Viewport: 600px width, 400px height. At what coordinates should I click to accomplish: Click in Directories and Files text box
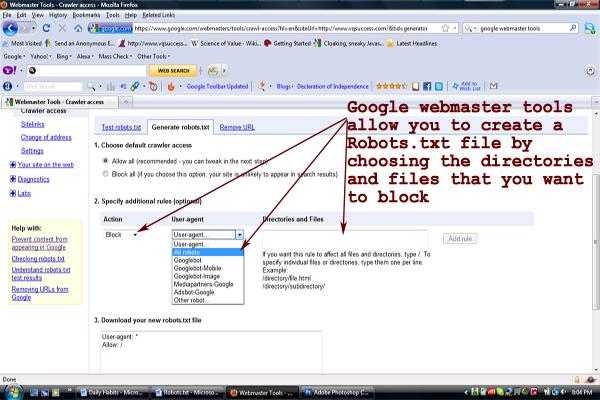(345, 240)
